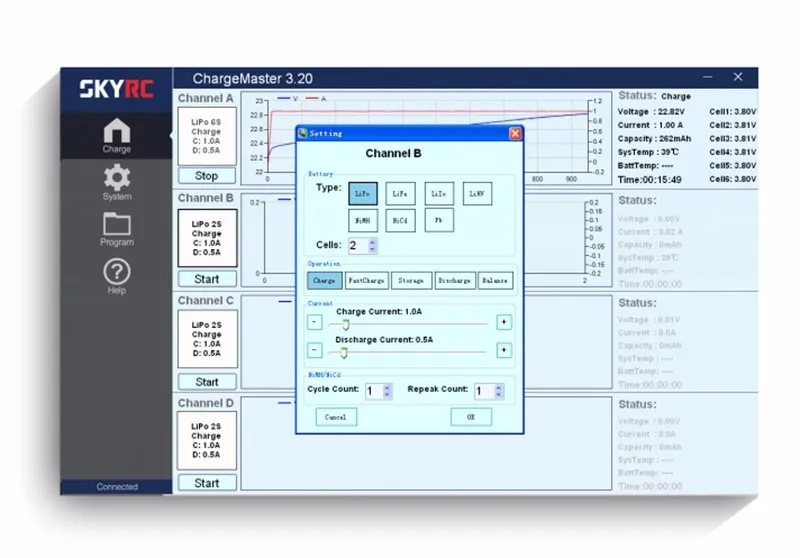Increase Repeak Count with up arrow
The width and height of the screenshot is (800, 558).
coord(499,388)
